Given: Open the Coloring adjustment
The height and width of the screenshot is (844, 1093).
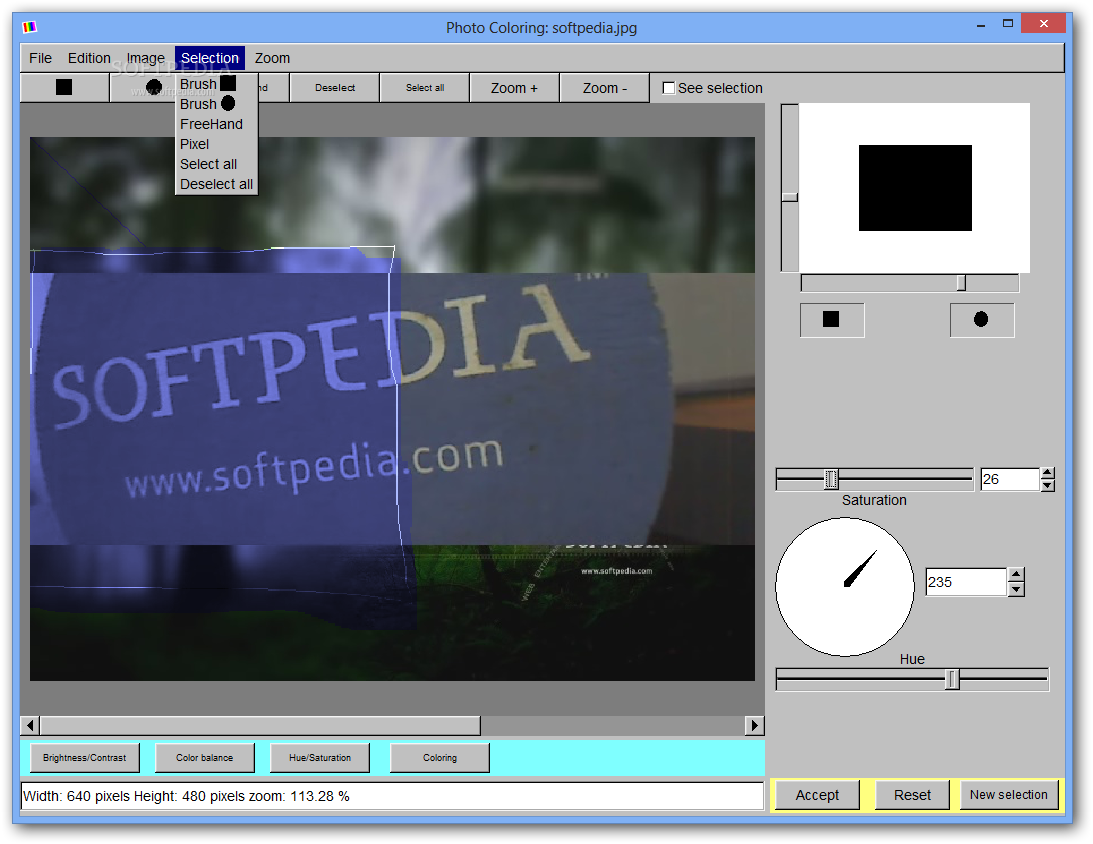Looking at the screenshot, I should [440, 758].
